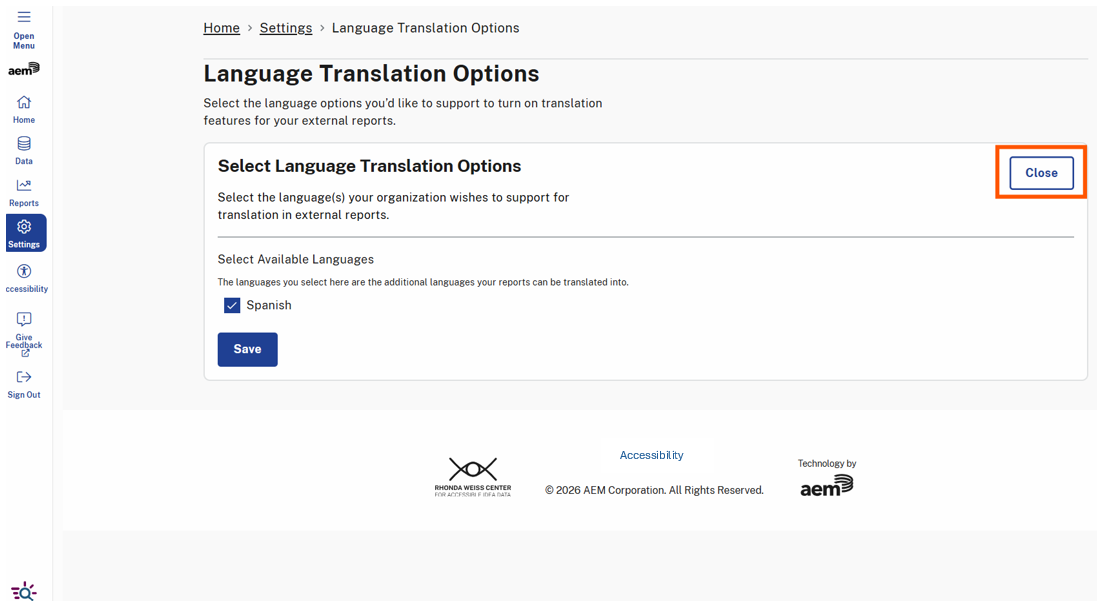Open the search assistant icon at bottom left
The height and width of the screenshot is (605, 1097).
pos(23,591)
